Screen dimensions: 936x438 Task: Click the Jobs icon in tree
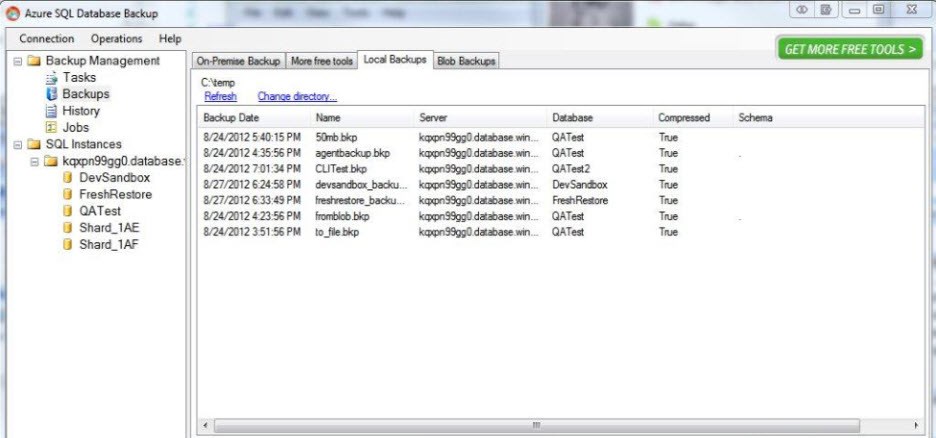(x=51, y=128)
